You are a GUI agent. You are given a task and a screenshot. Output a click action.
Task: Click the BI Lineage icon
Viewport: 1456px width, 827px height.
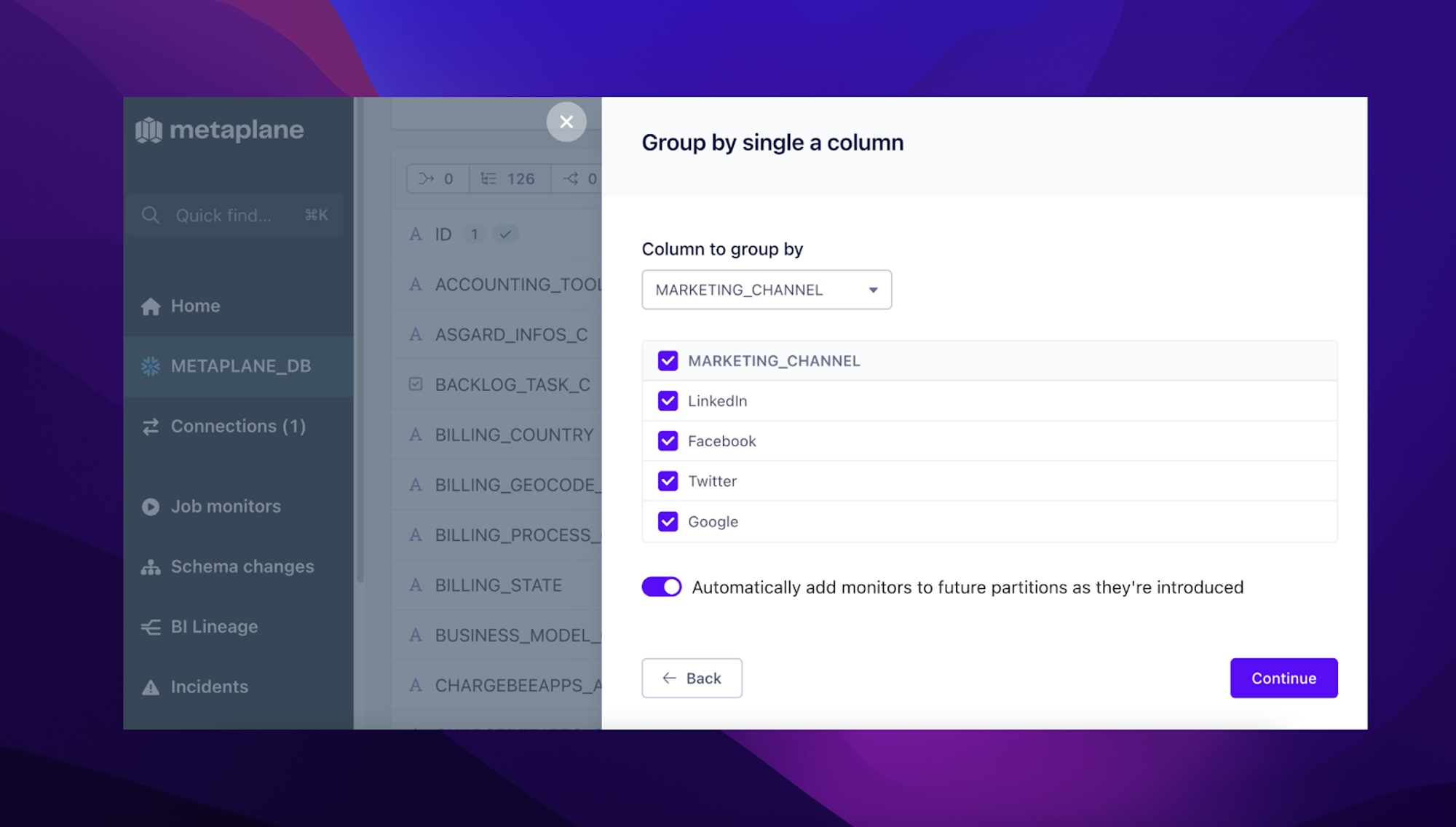click(x=151, y=627)
